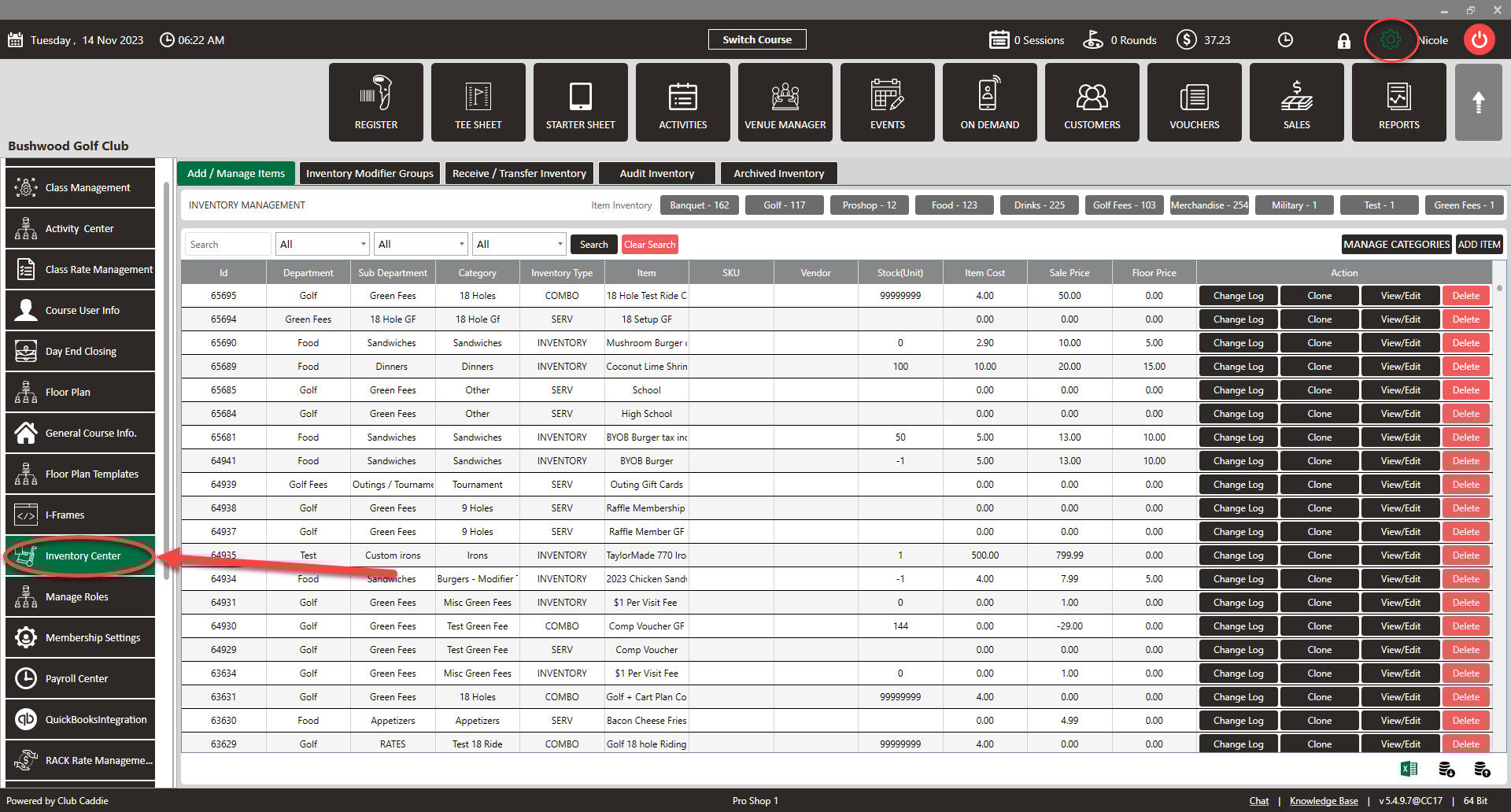Switch to Receive / Transfer Inventory tab
The width and height of the screenshot is (1511, 812).
pos(519,173)
